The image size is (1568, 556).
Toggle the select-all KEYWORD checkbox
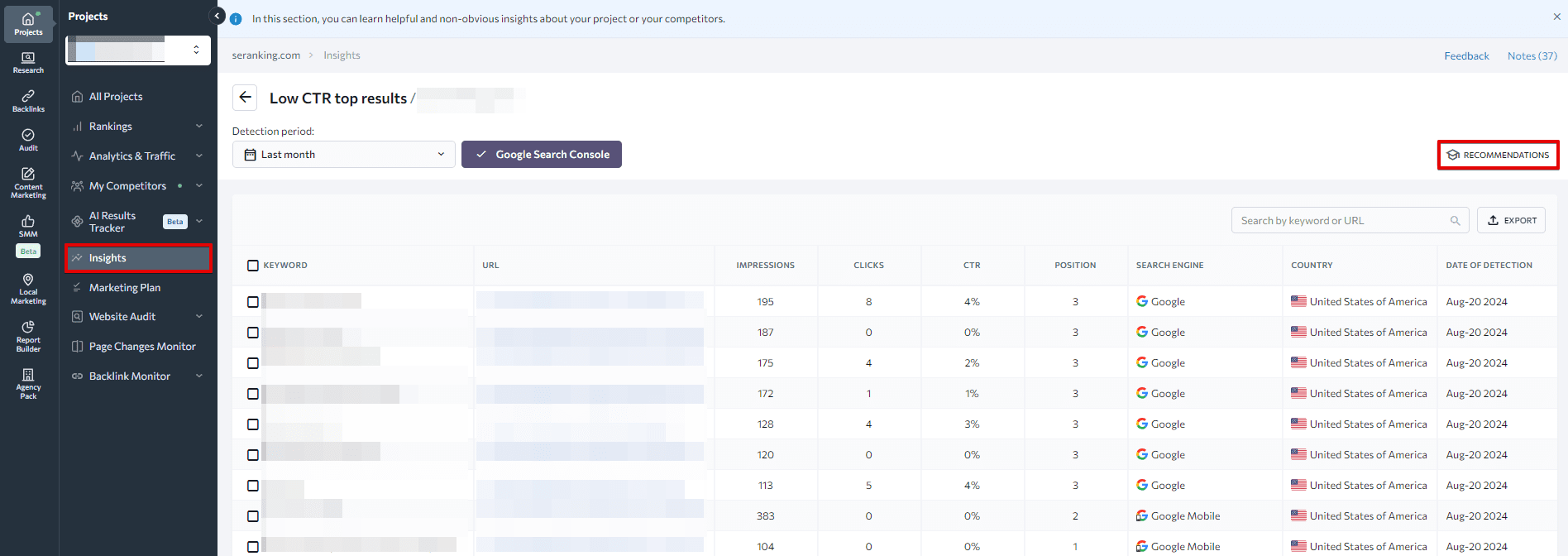253,266
